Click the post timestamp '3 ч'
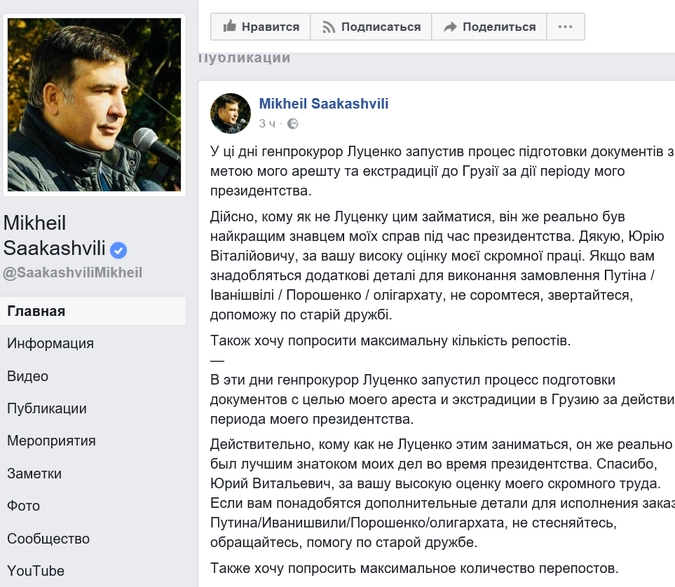Viewport: 675px width, 587px height. [267, 124]
